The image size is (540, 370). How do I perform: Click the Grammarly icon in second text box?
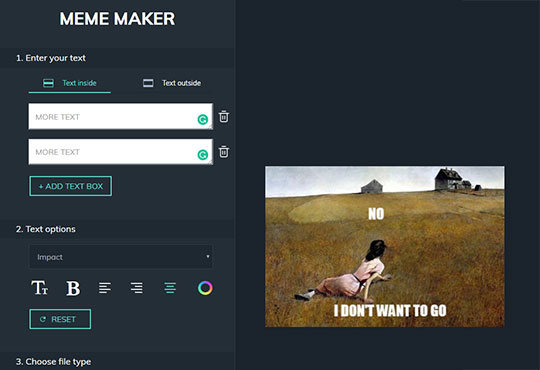203,155
